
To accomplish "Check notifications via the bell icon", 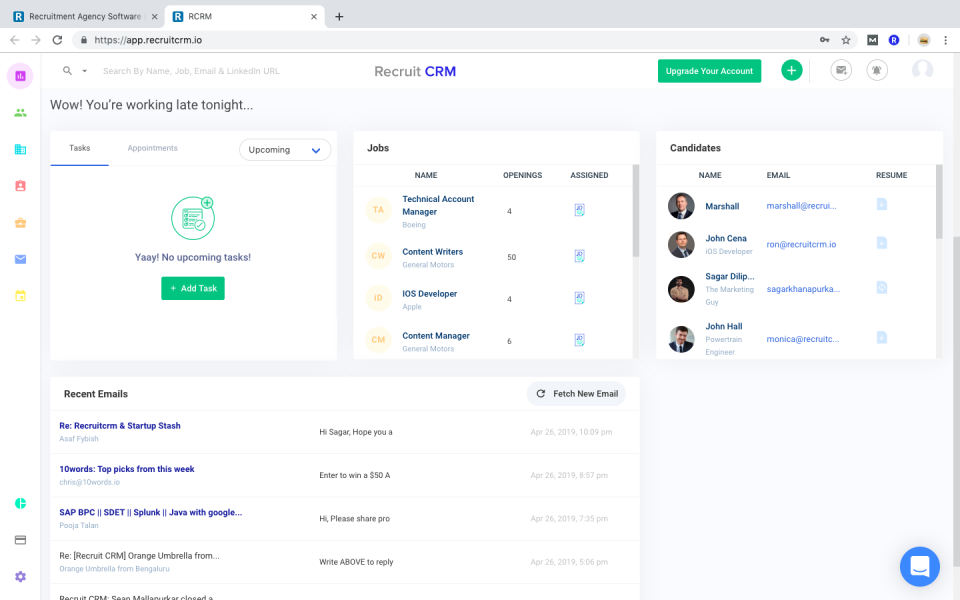I will [x=877, y=70].
